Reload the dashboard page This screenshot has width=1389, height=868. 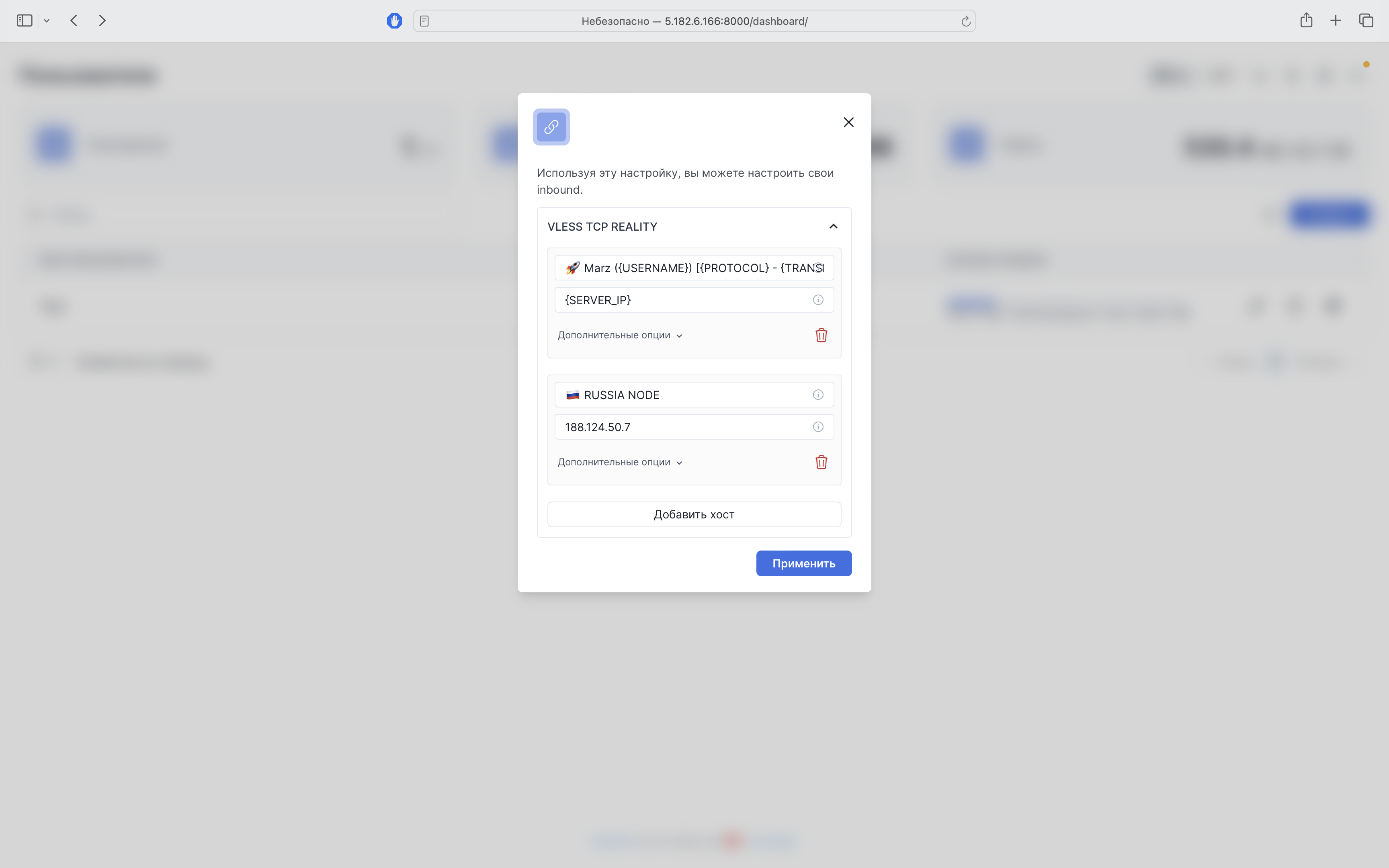(965, 21)
